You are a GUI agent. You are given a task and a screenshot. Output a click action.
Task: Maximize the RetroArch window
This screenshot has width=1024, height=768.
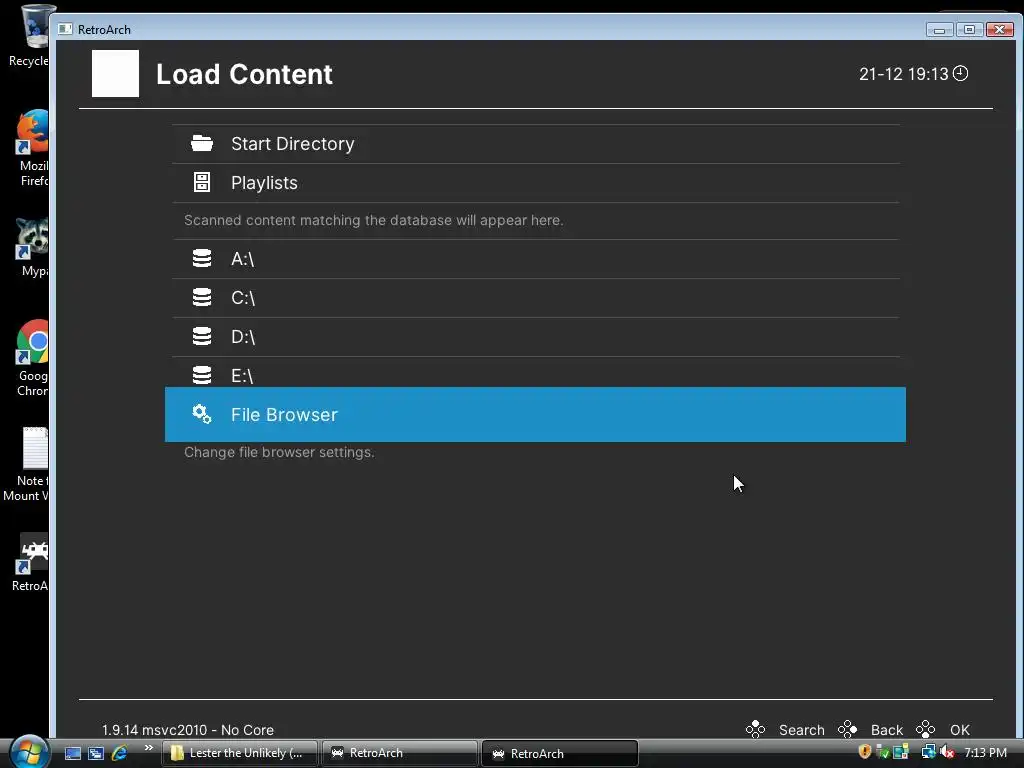click(969, 29)
